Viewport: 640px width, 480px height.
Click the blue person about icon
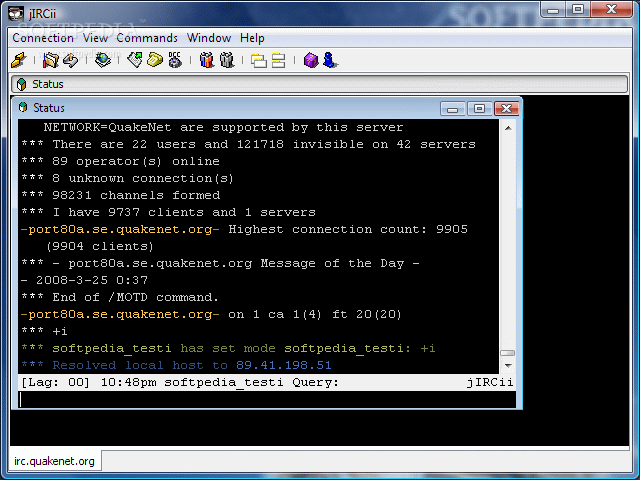point(330,60)
